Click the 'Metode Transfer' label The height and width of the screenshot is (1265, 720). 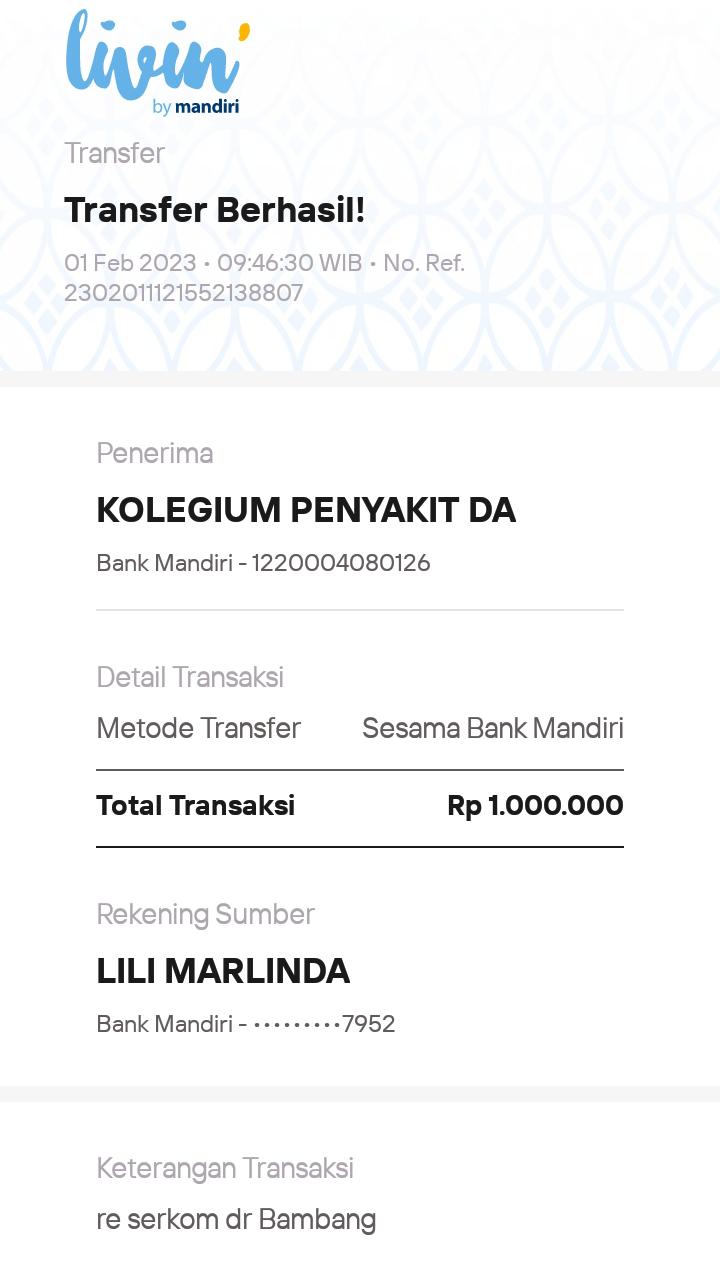coord(198,728)
